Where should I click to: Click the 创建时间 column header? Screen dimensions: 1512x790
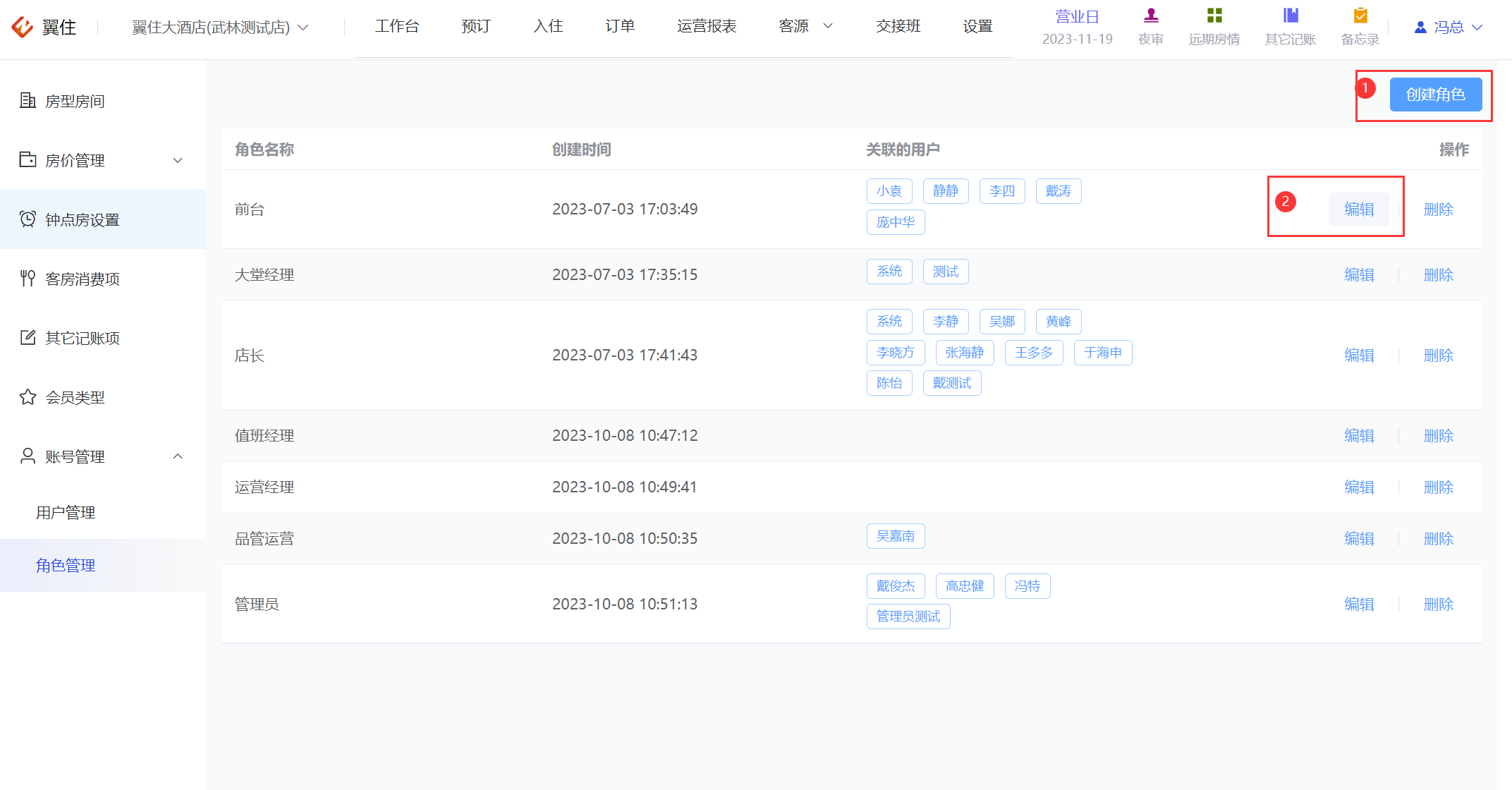(582, 150)
